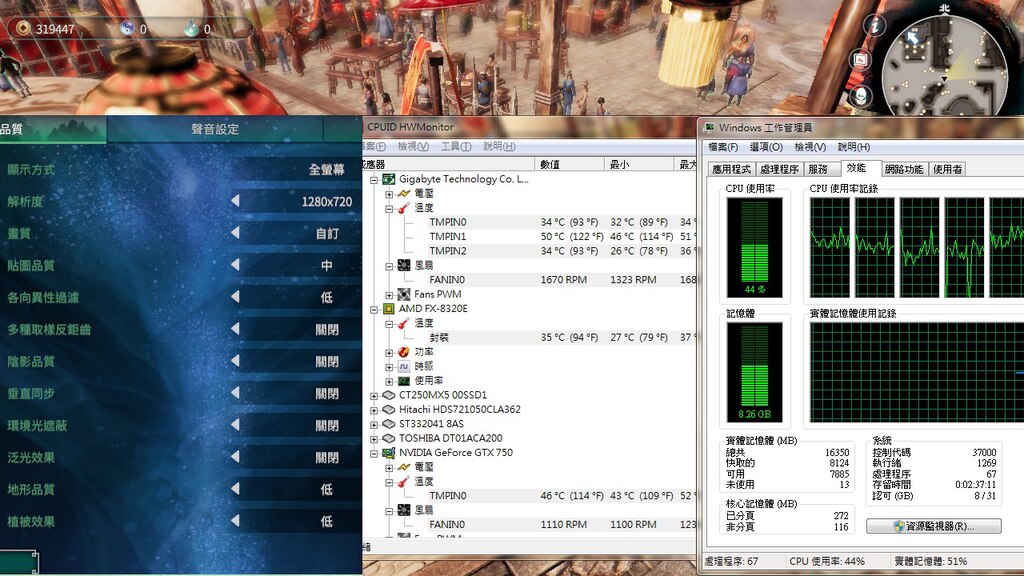This screenshot has height=576, width=1024.
Task: Click the circular minimap
Action: (944, 65)
